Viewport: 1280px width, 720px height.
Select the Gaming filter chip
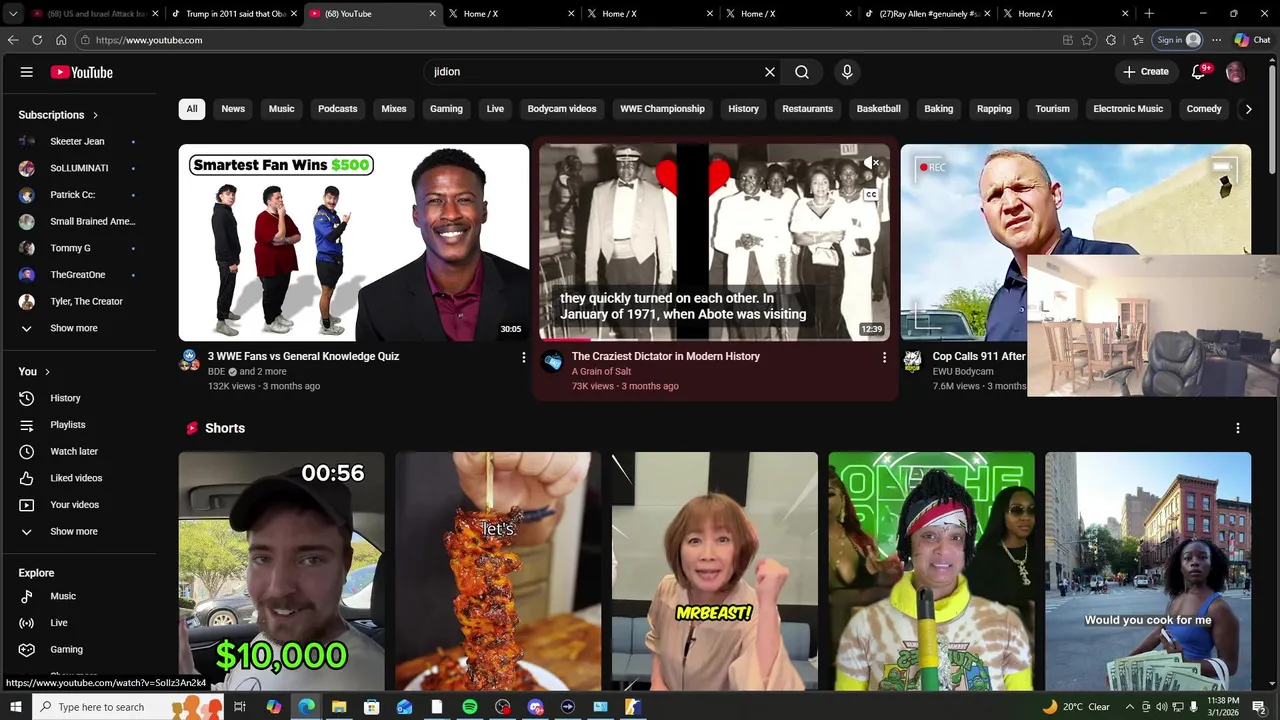446,109
